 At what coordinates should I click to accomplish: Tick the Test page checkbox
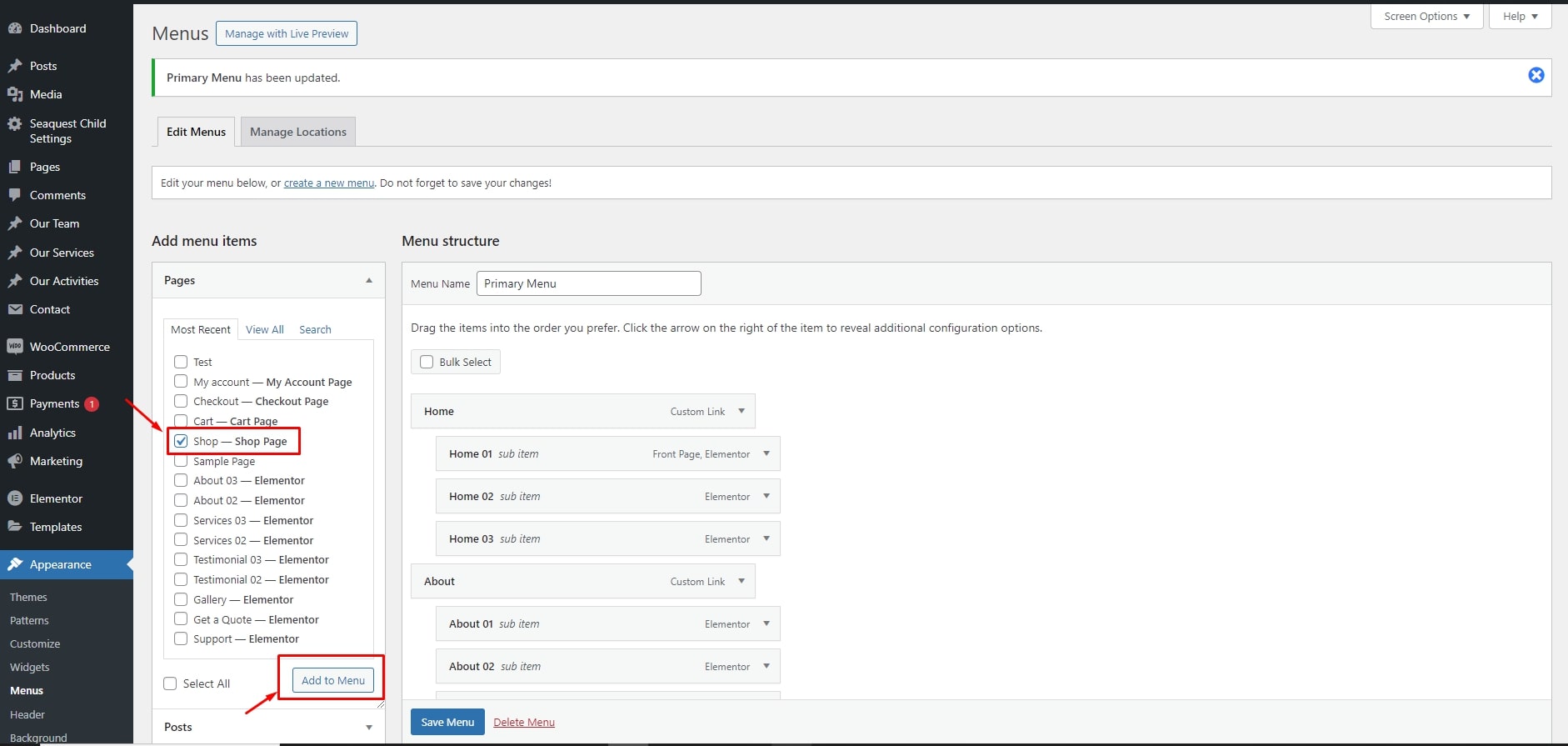(181, 362)
